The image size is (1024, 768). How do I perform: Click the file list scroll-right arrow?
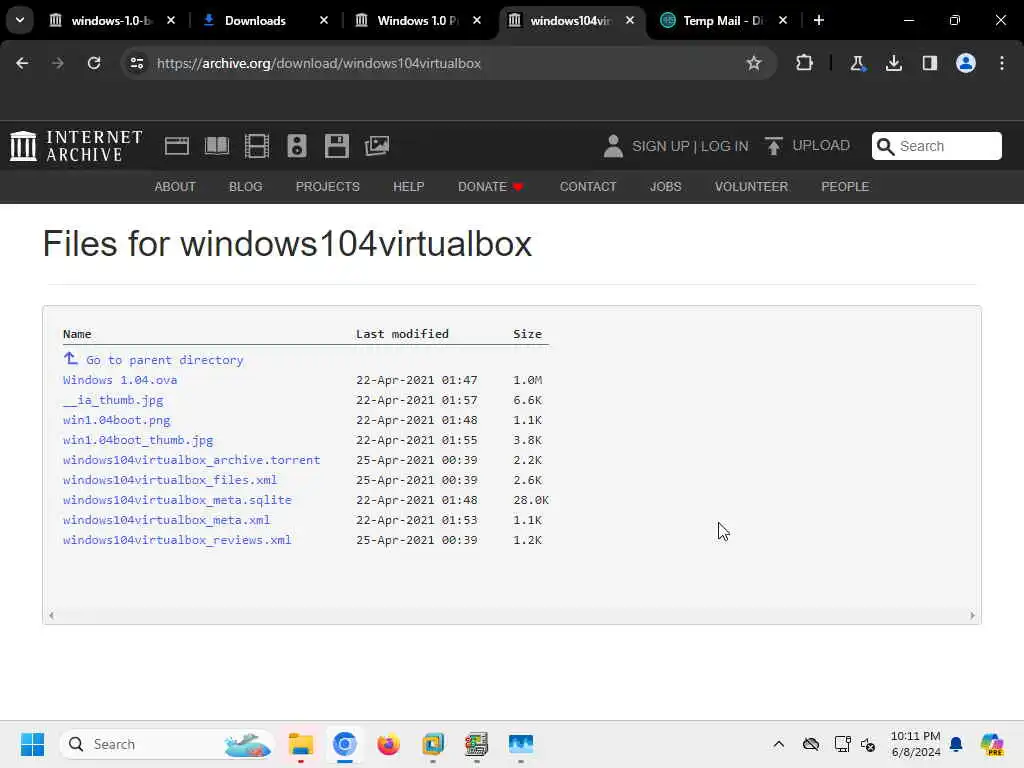click(x=972, y=615)
